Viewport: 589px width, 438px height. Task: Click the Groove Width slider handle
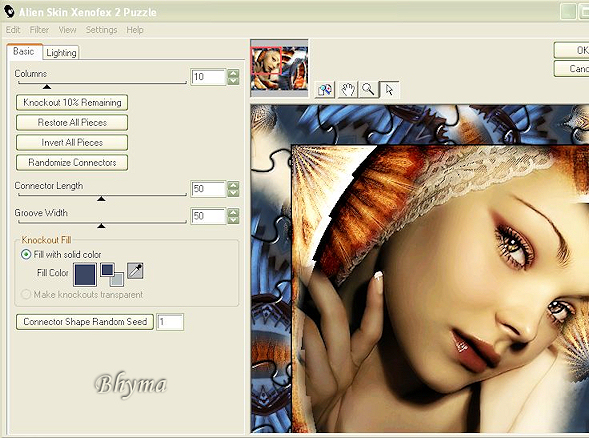click(101, 226)
